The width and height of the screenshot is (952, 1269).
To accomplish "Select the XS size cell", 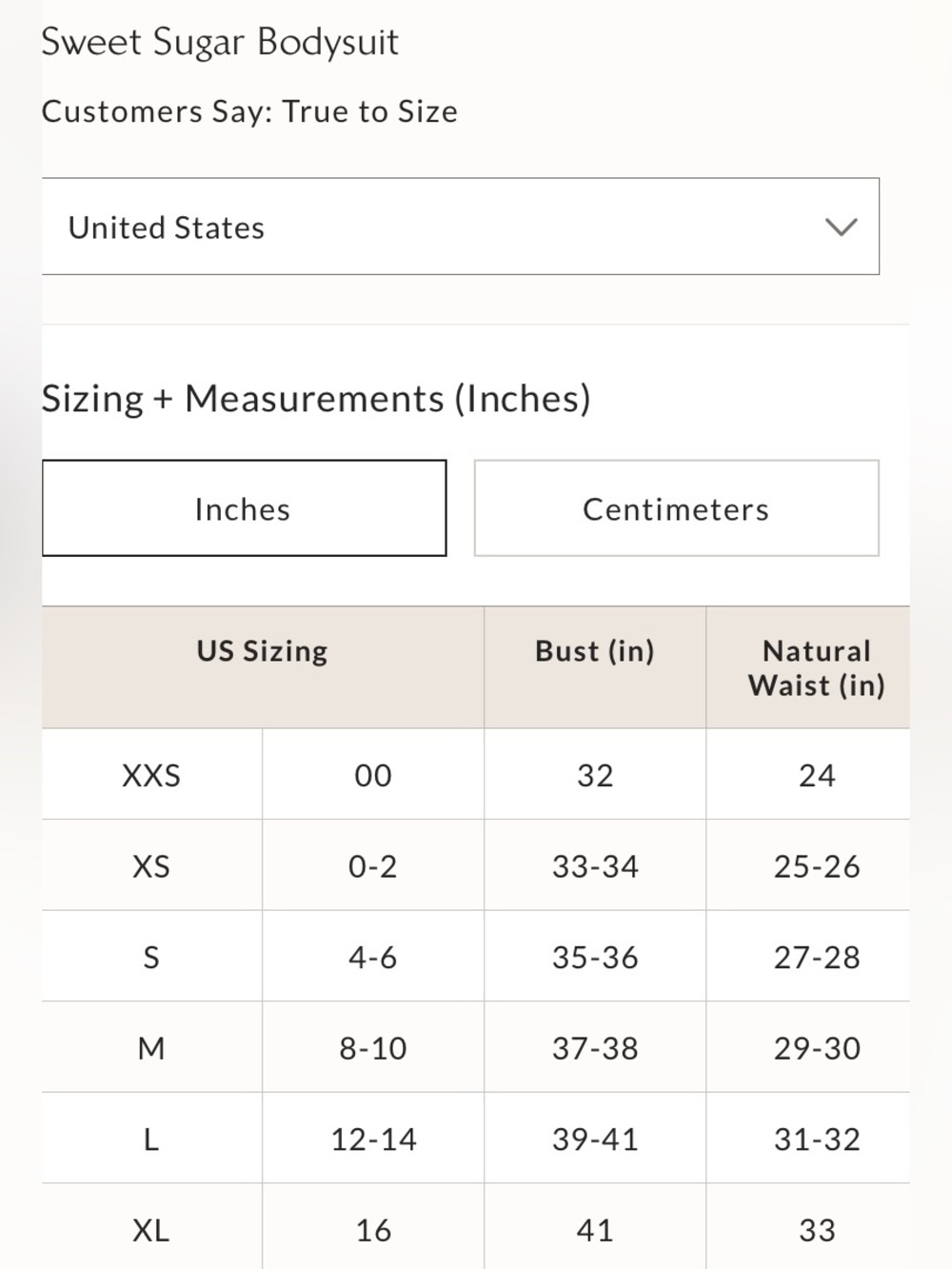I will 151,866.
